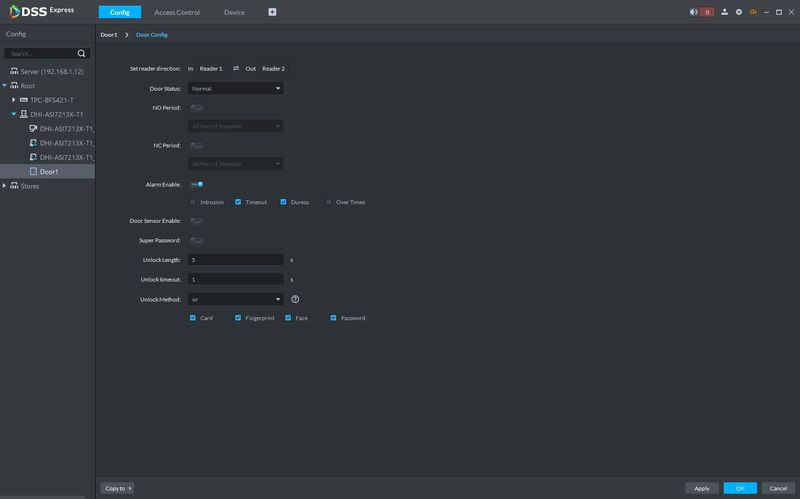
Task: Swap reader direction with arrows icon
Action: click(x=236, y=68)
